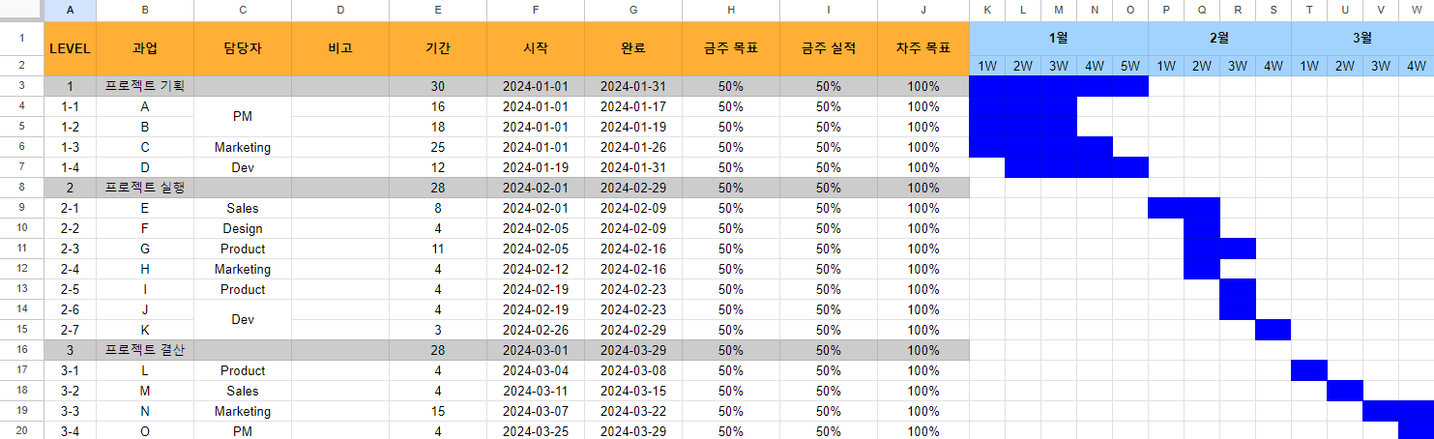Image resolution: width=1434 pixels, height=439 pixels.
Task: Select task cell G
Action: (x=145, y=249)
